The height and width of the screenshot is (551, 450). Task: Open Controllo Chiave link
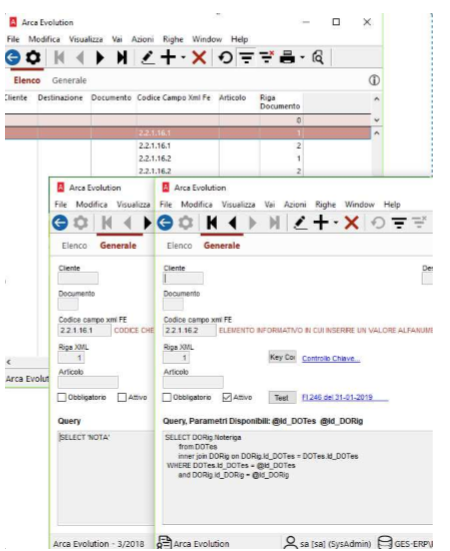tap(331, 358)
